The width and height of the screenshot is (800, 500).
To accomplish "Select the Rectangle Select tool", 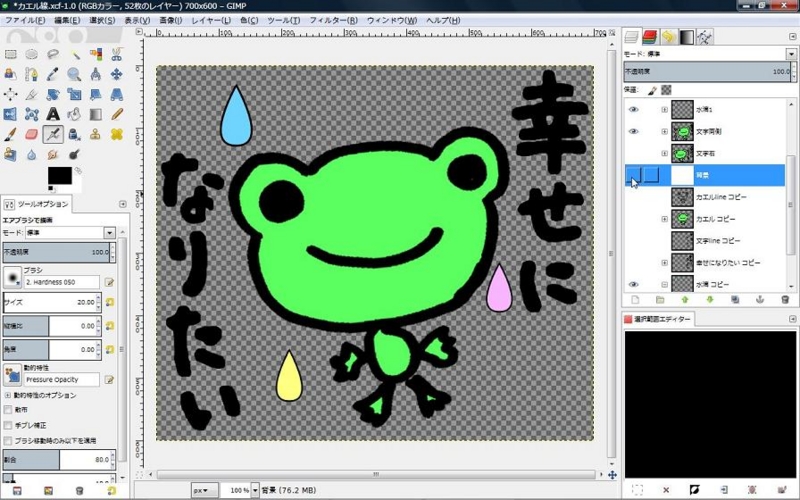I will (10, 54).
